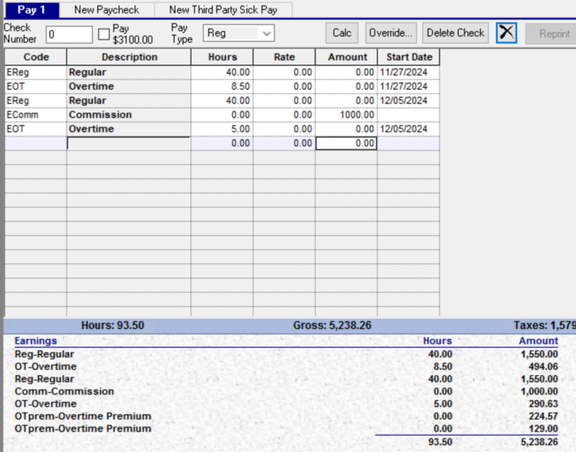This screenshot has height=452, width=576.
Task: Click the Gross: 5,238.26 summary text
Action: pyautogui.click(x=332, y=326)
